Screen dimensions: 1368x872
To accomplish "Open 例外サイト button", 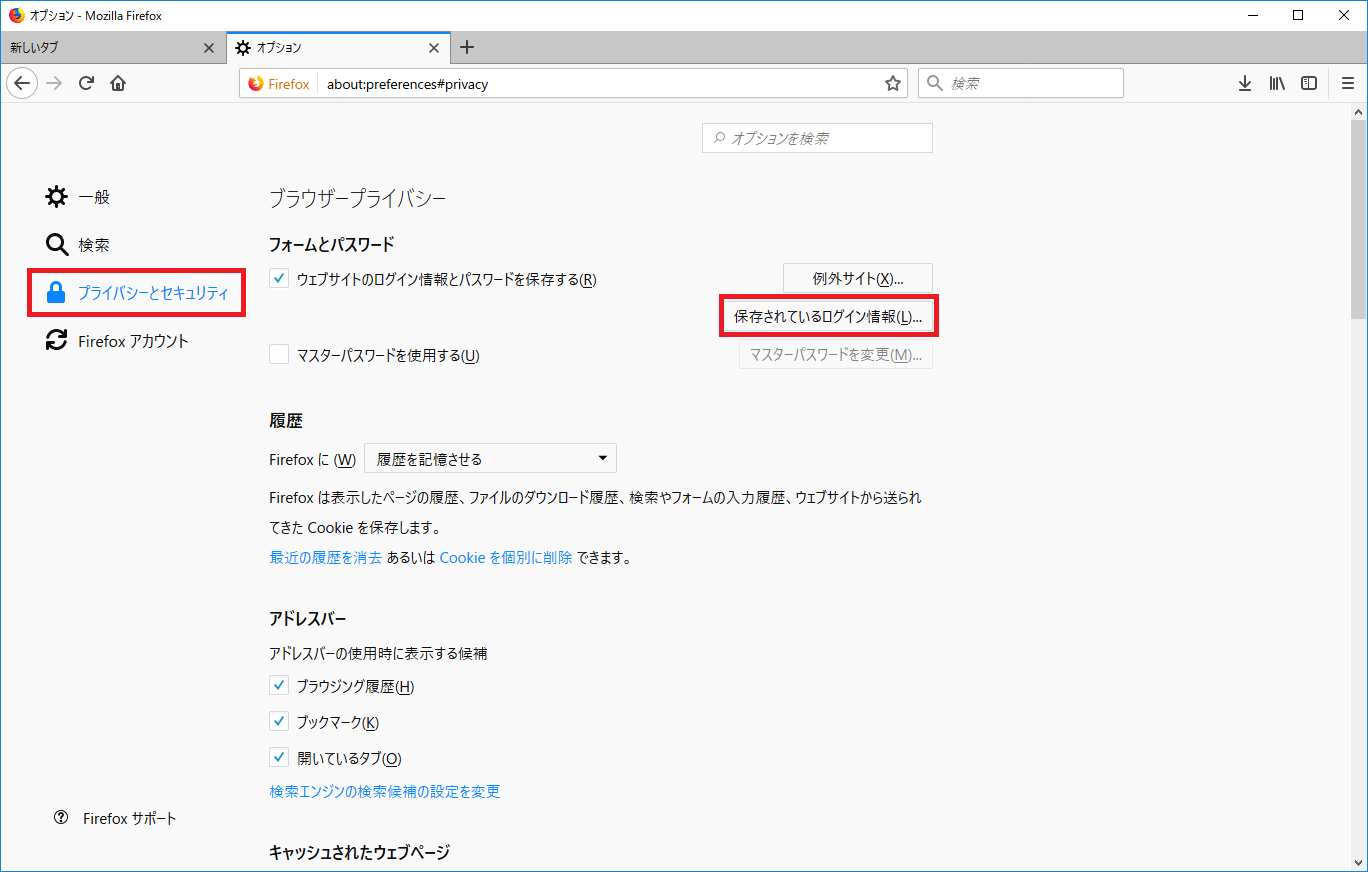I will tap(858, 278).
